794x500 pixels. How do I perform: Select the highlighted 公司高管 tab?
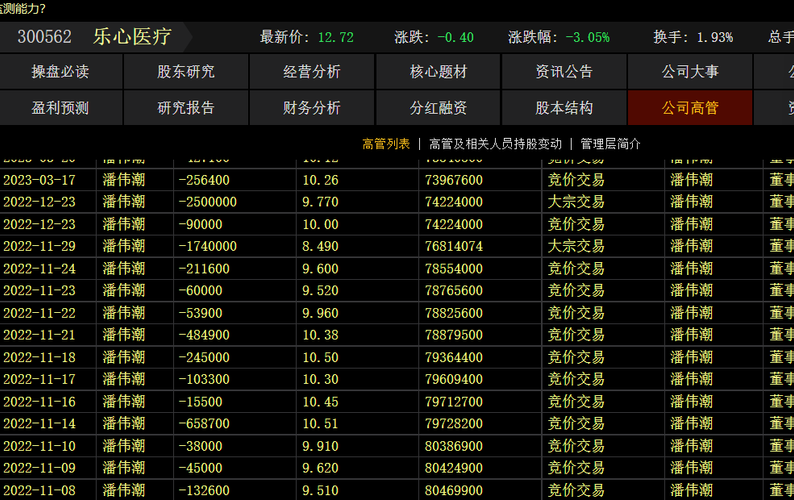pos(690,108)
